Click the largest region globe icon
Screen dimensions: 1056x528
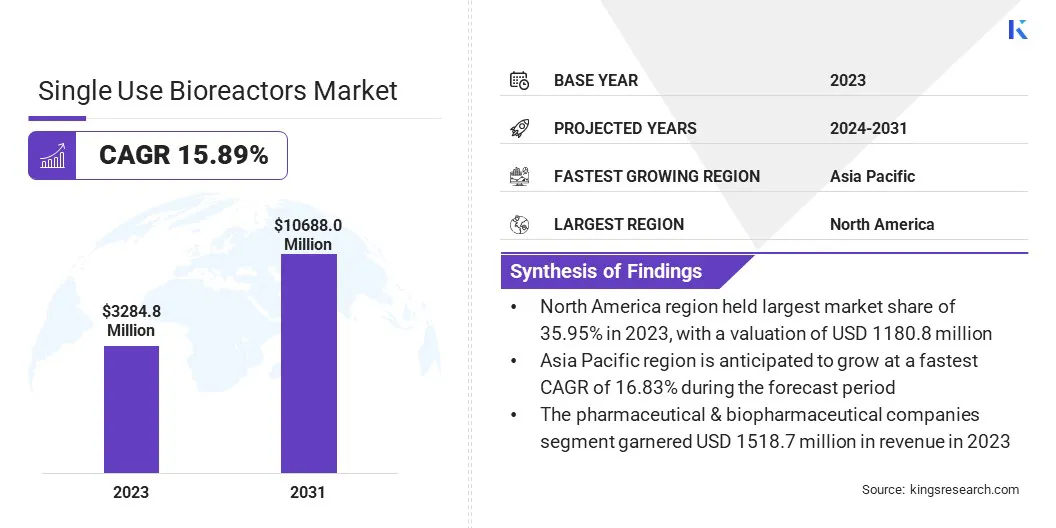click(x=519, y=224)
